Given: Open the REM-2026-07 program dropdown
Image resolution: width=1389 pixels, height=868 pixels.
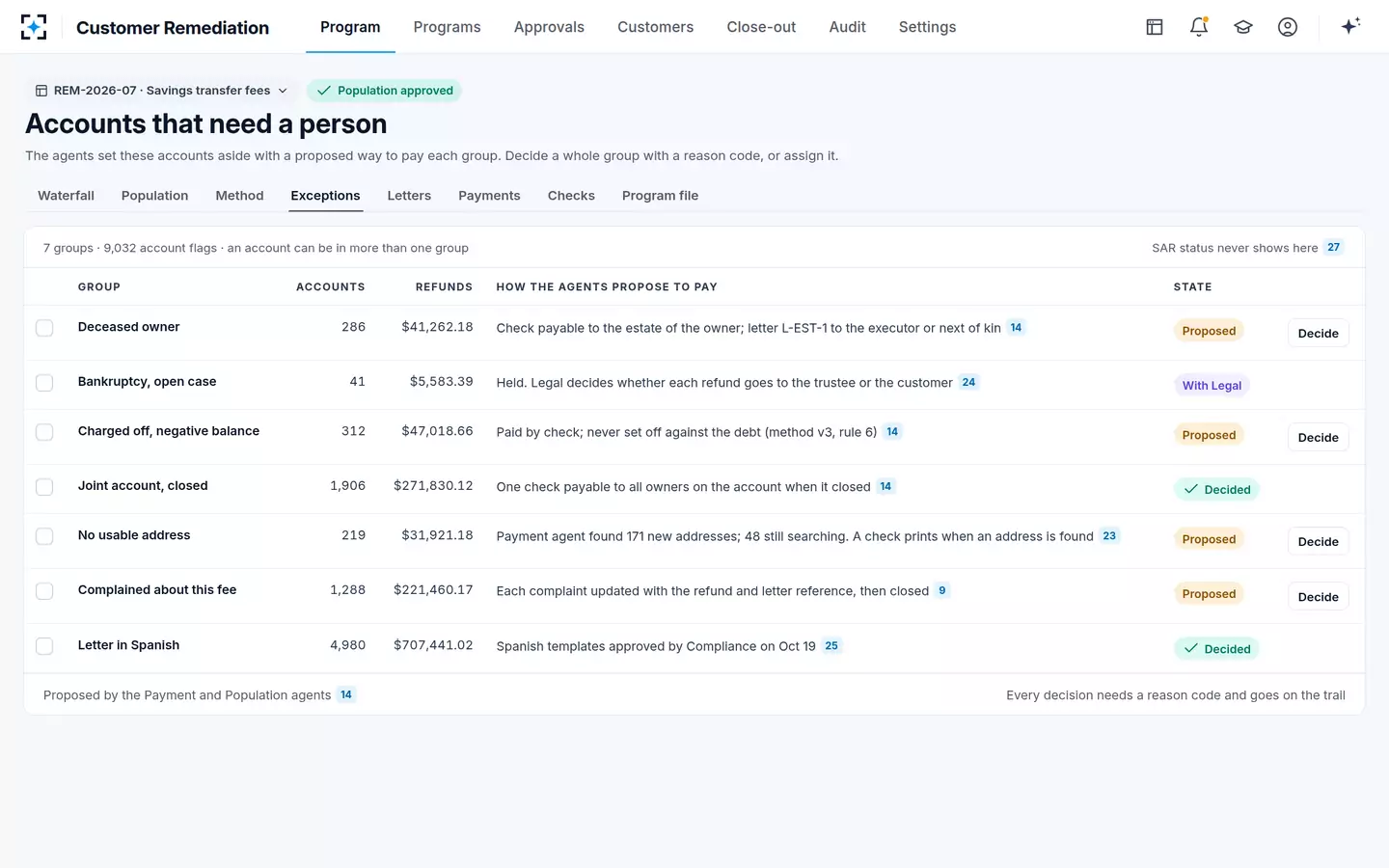Looking at the screenshot, I should pyautogui.click(x=162, y=91).
